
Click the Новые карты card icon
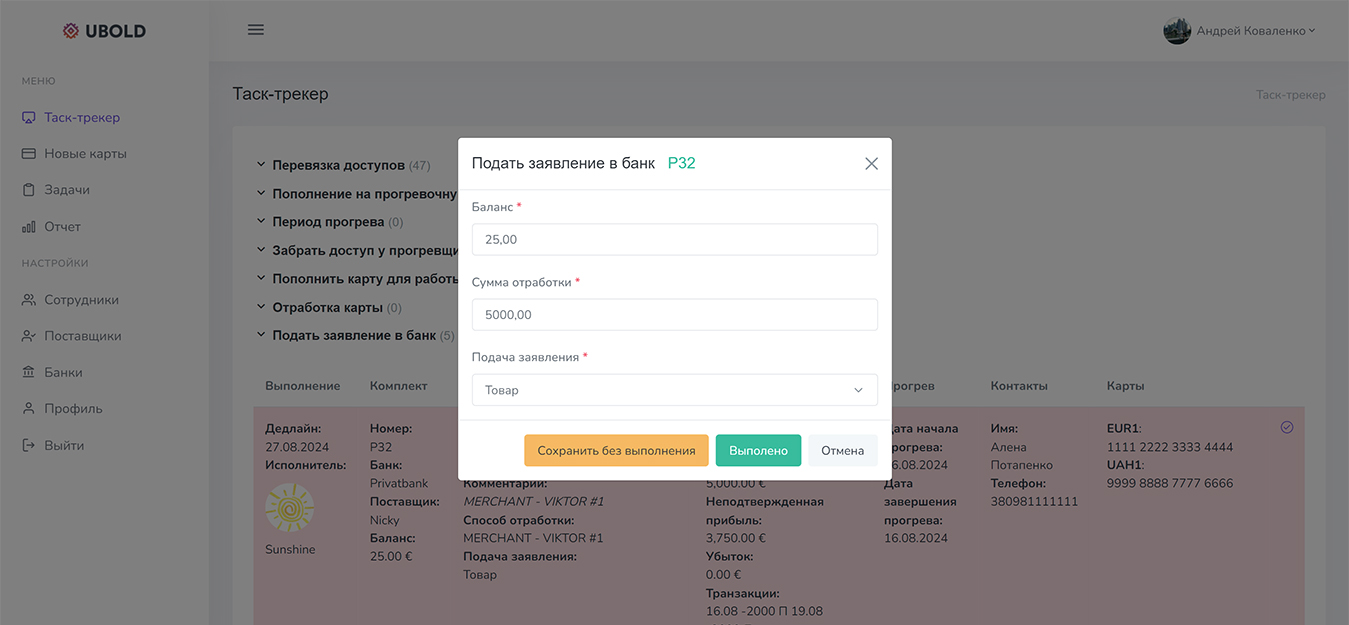pos(29,154)
